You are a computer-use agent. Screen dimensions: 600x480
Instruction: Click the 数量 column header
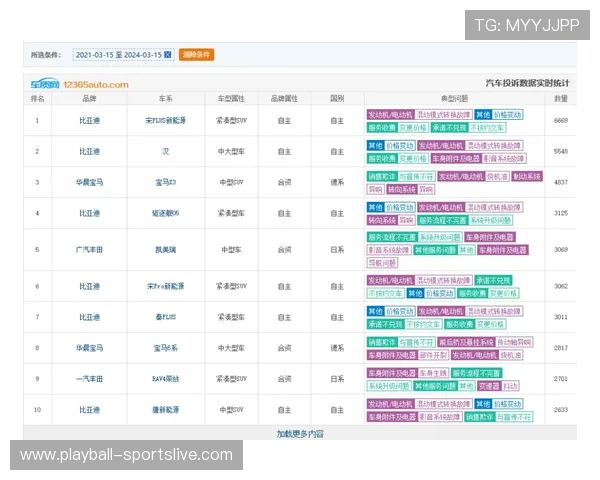[x=561, y=99]
